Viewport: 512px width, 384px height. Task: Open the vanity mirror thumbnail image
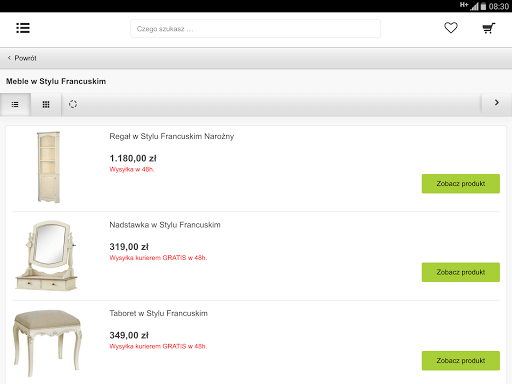pyautogui.click(x=46, y=256)
